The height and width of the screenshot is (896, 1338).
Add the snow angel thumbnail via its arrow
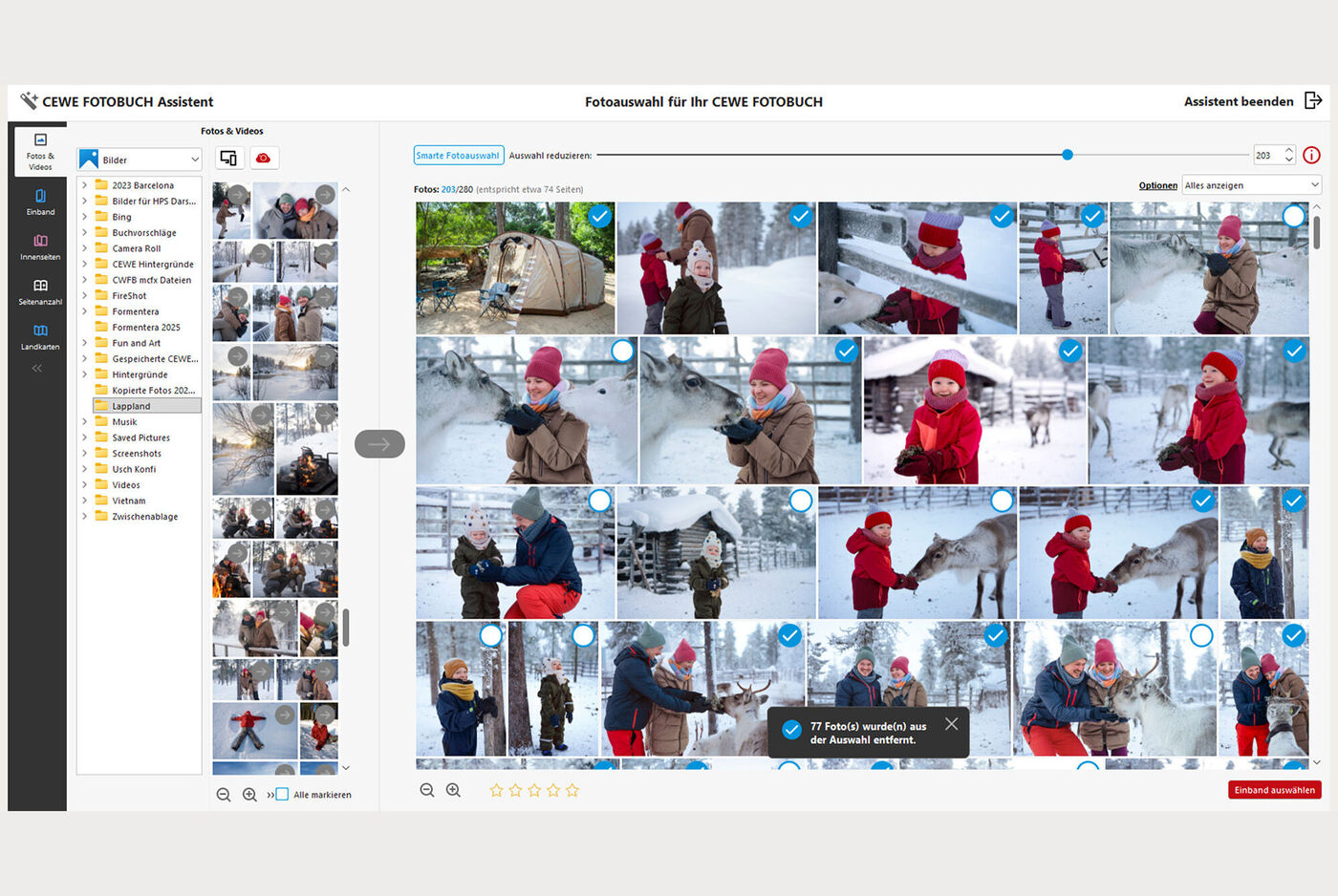pyautogui.click(x=285, y=714)
